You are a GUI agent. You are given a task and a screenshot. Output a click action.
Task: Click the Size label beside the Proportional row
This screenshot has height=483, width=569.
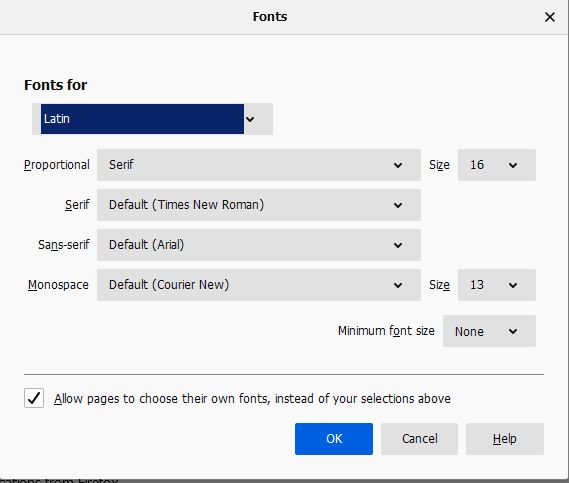tap(439, 165)
